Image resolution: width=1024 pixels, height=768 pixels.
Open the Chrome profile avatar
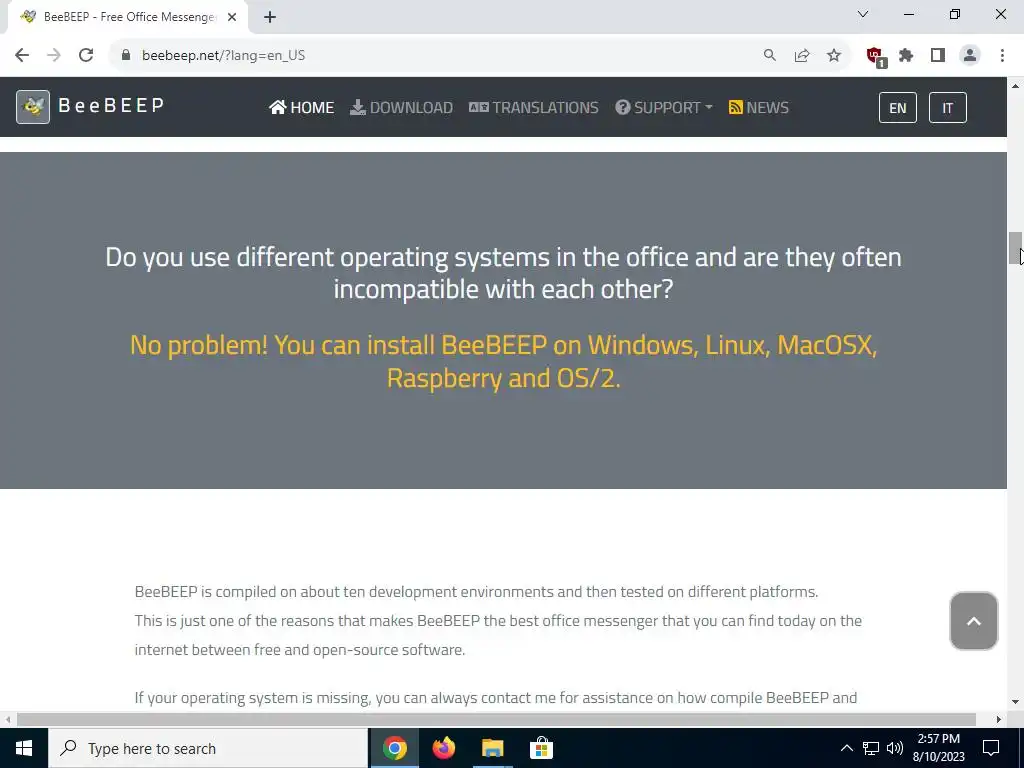[970, 56]
